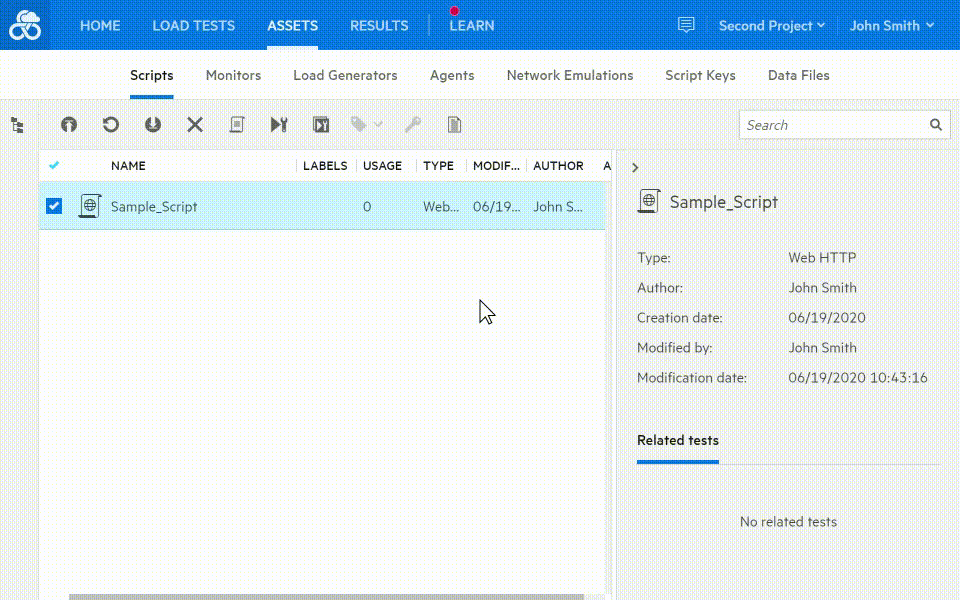
Task: Refresh the scripts list
Action: point(110,124)
